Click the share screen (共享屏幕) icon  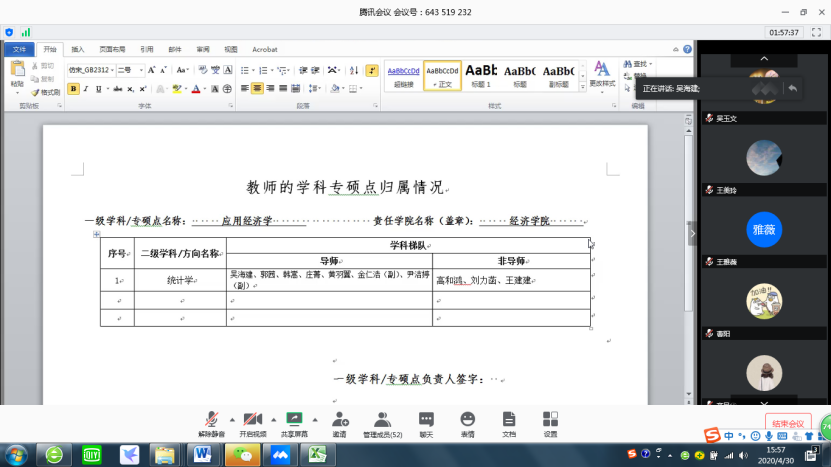coord(294,420)
